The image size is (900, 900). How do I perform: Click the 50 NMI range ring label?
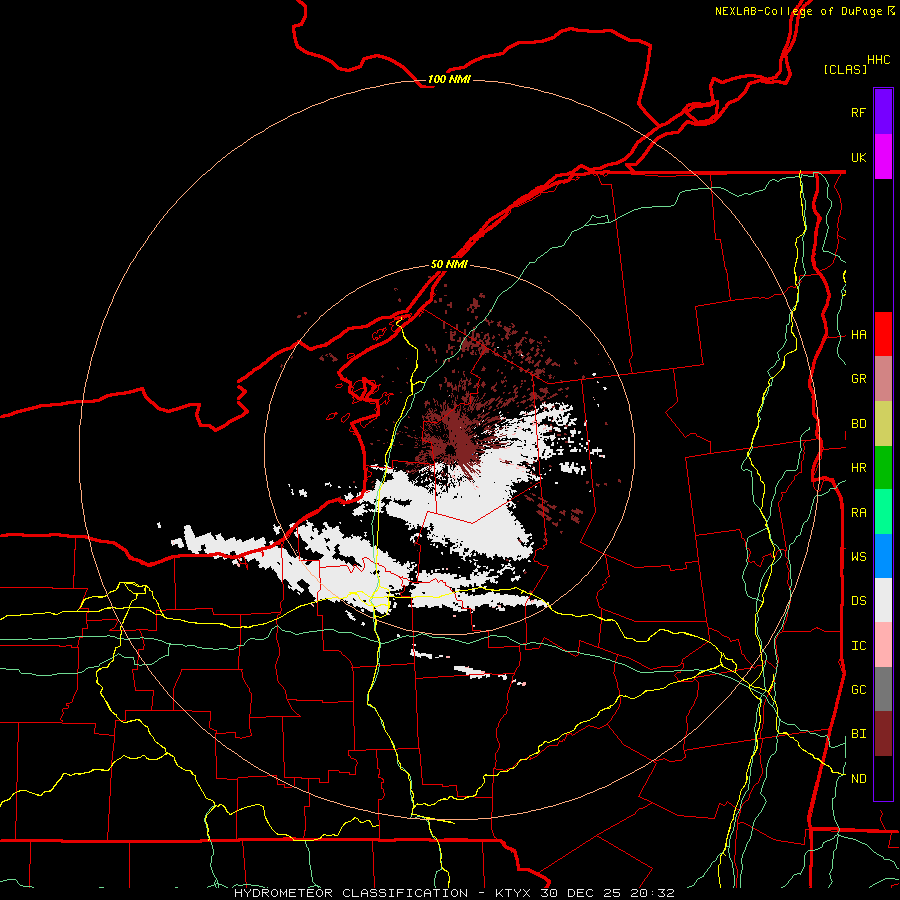[449, 264]
